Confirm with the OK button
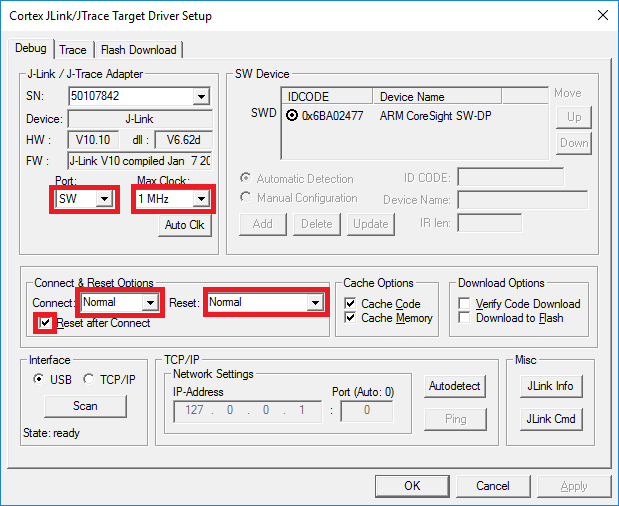 [x=412, y=486]
